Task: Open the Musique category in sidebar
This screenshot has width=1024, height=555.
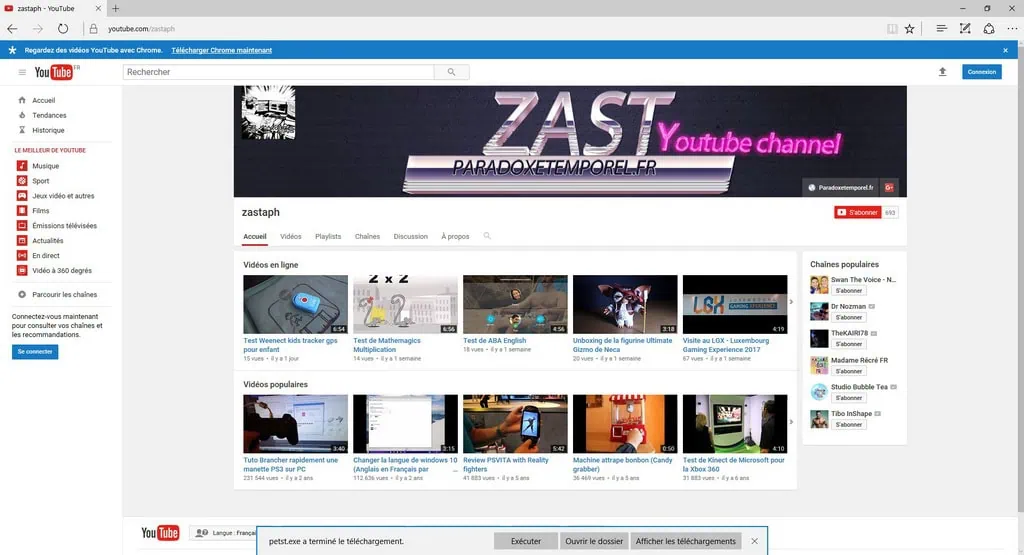Action: 45,166
